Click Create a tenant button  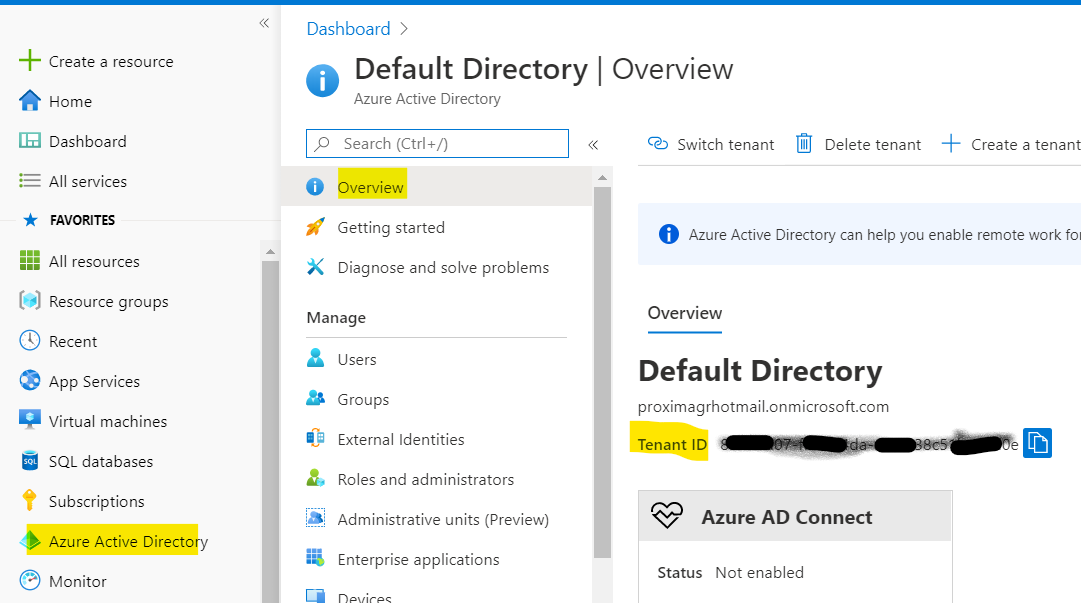pyautogui.click(x=1011, y=144)
